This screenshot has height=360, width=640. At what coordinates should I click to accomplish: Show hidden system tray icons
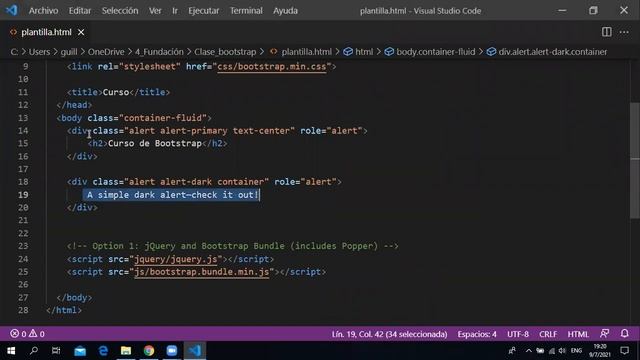pyautogui.click(x=529, y=351)
